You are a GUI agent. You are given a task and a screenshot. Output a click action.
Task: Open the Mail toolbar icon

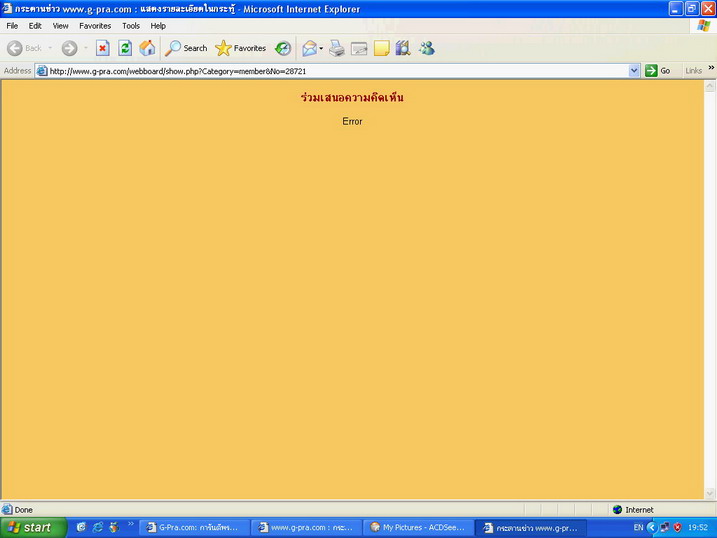coord(309,48)
